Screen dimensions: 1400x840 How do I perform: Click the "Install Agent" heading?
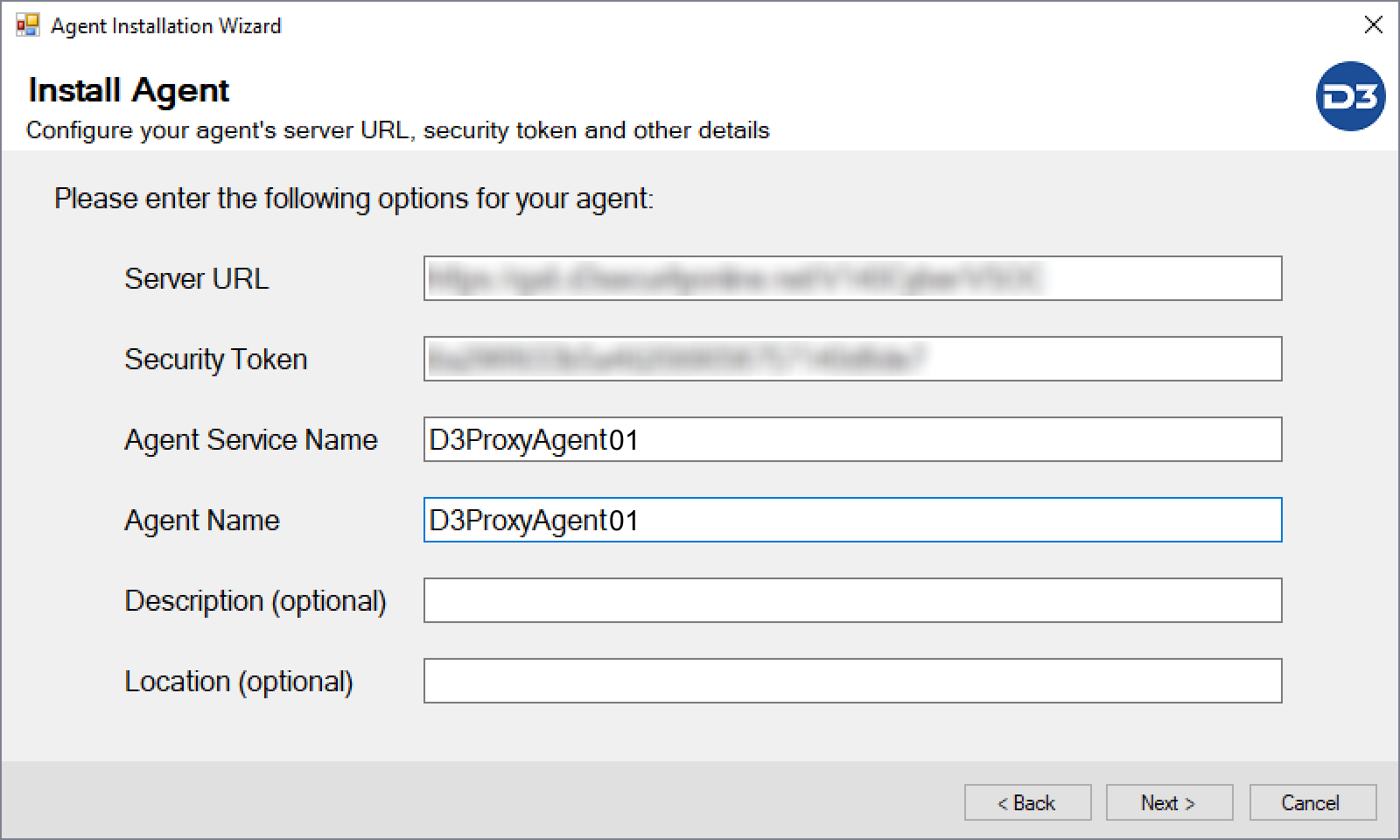[129, 90]
